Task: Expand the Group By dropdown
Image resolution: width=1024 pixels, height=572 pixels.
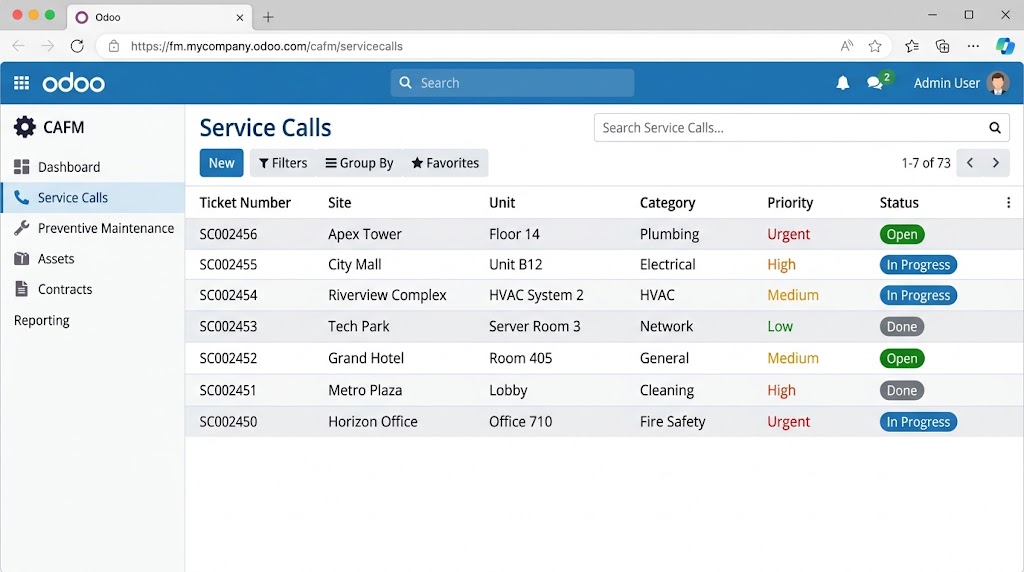Action: click(359, 163)
